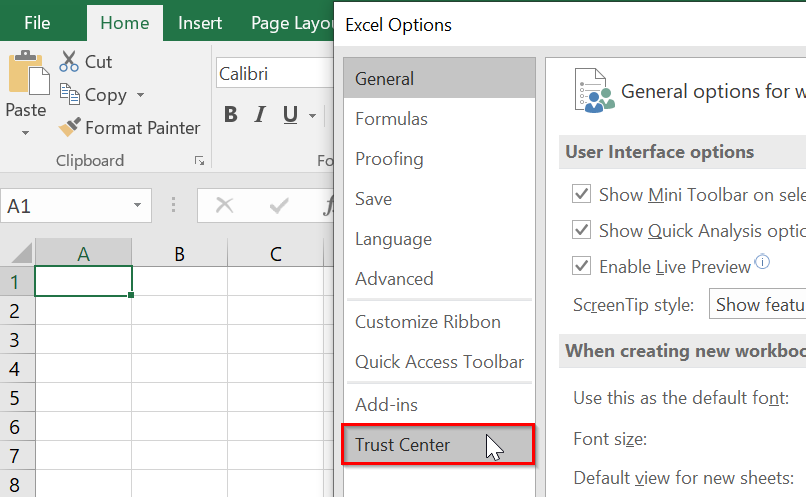Toggle Bold formatting
806x497 pixels.
pos(231,114)
